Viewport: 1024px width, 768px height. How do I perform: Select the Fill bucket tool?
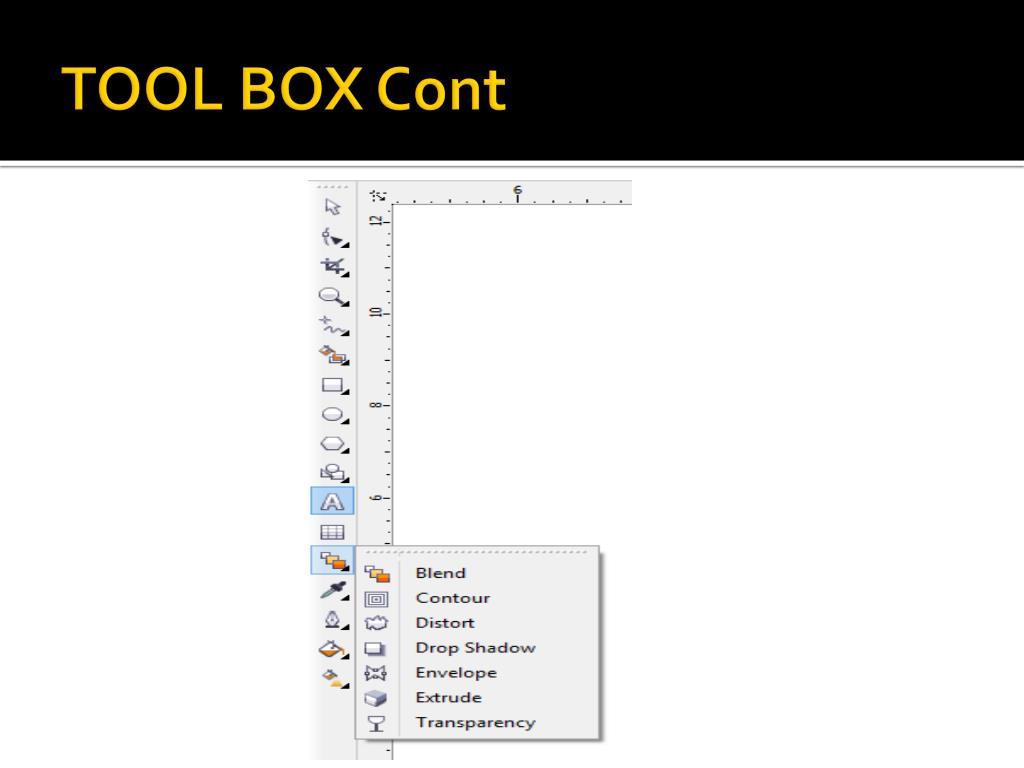click(x=333, y=649)
